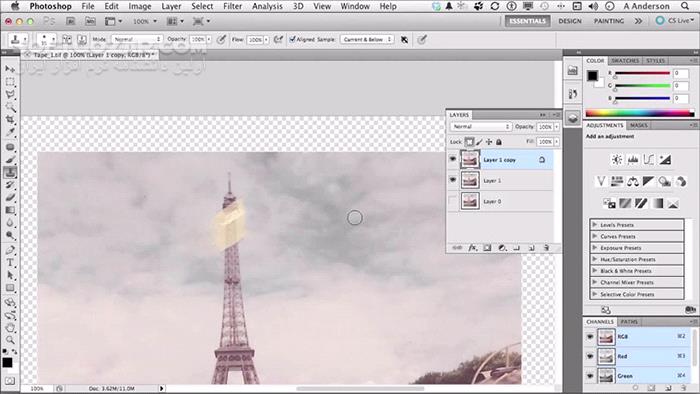Select the Polygonal Lasso tool
Viewport: 700px width, 394px height.
click(x=10, y=95)
